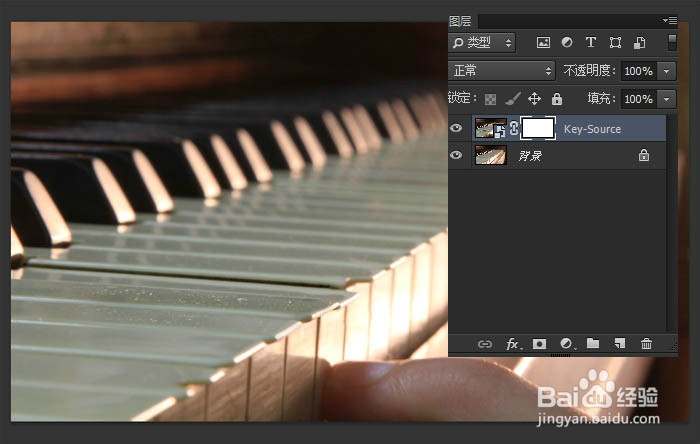Lock all padlock icon
Screen dimensions: 700x444
(556, 99)
